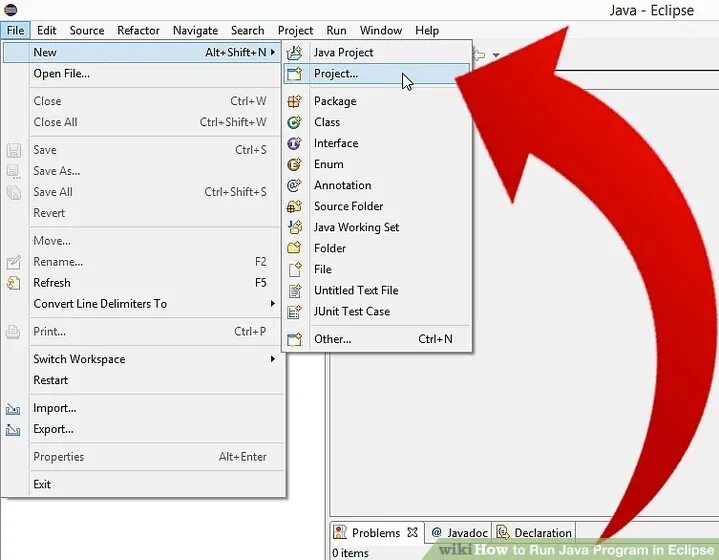
Task: Click the Import icon
Action: pos(13,409)
